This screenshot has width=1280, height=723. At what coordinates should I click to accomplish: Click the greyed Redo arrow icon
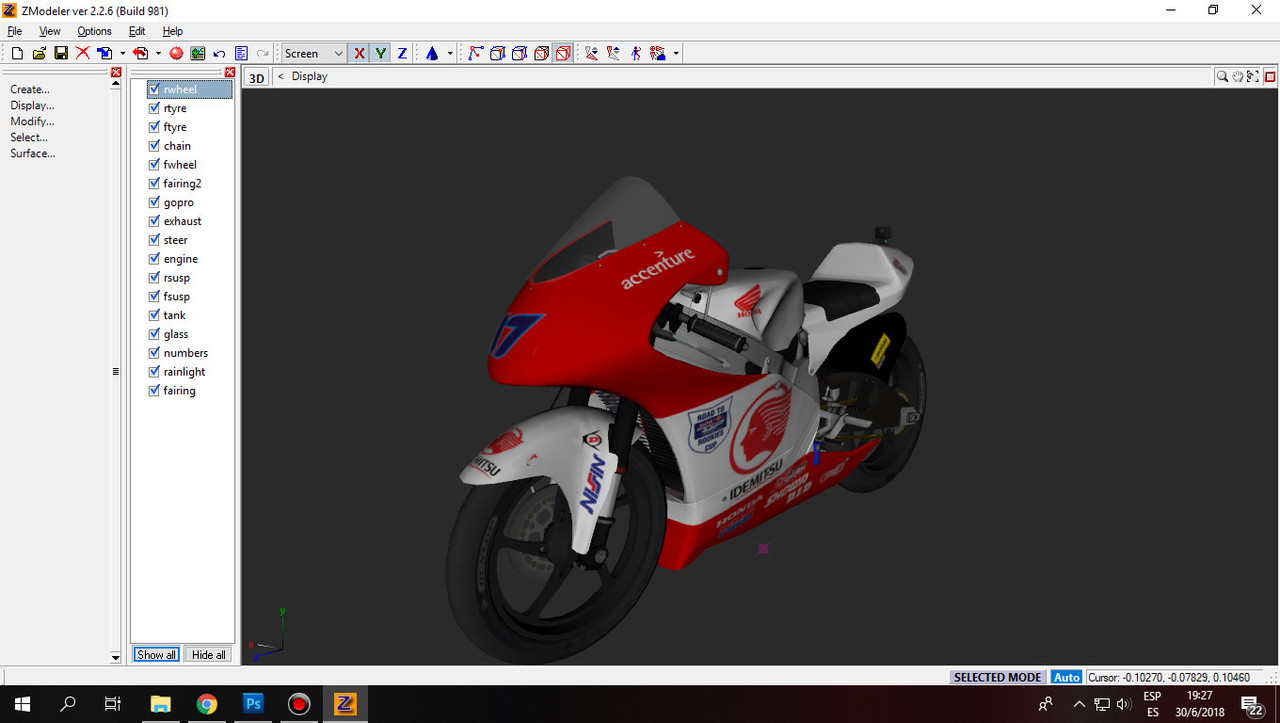pos(263,53)
